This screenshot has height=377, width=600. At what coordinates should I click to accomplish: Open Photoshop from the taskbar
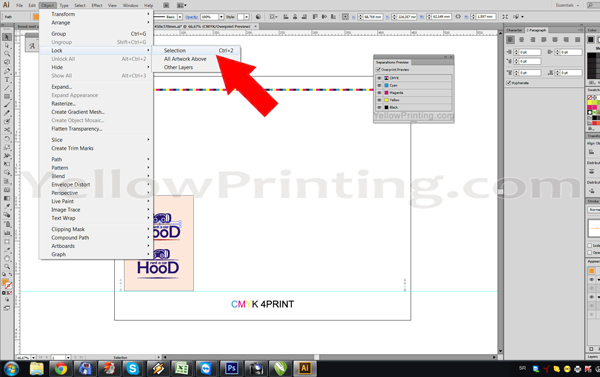[x=232, y=369]
